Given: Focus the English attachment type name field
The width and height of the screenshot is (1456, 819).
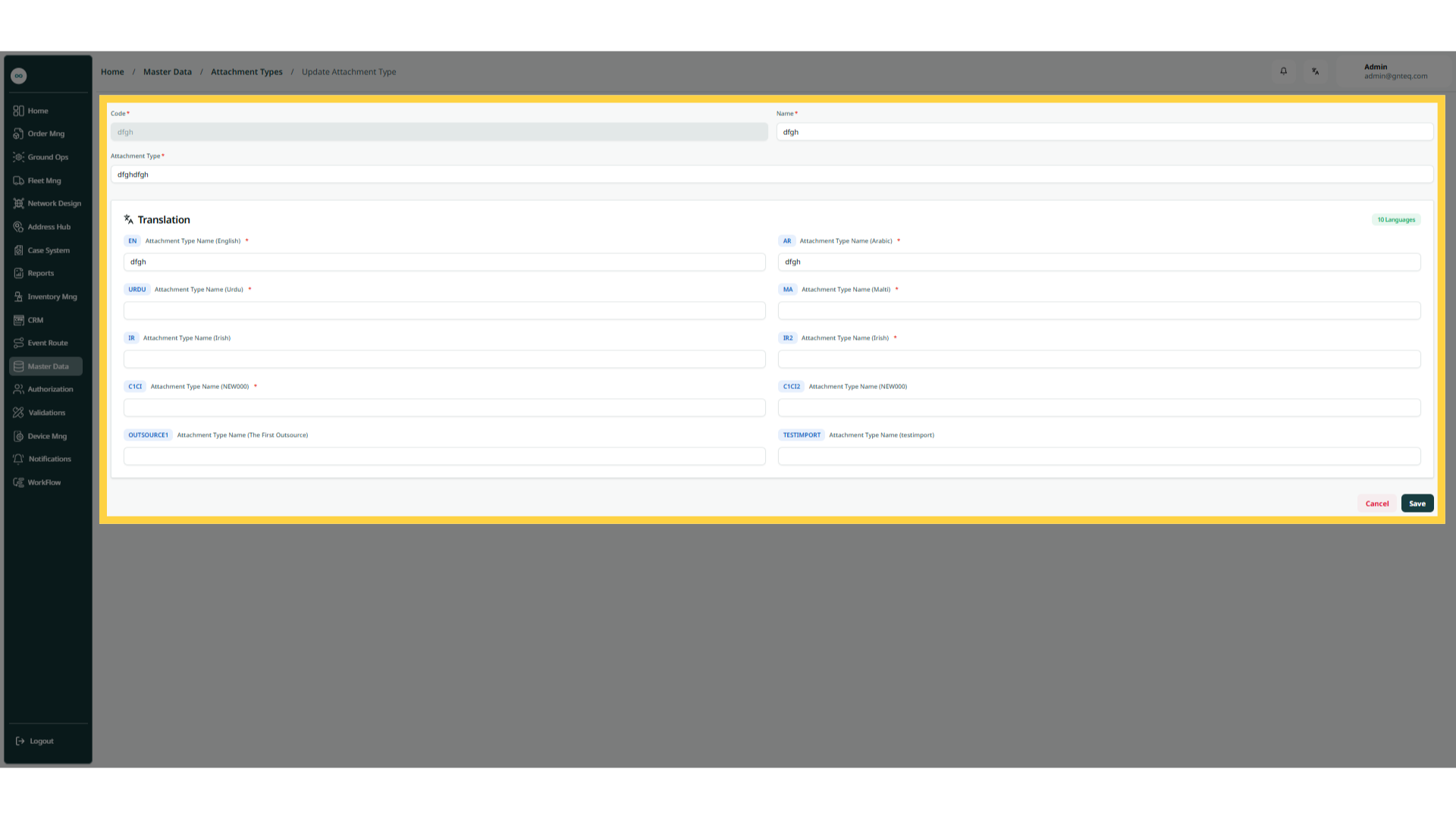Looking at the screenshot, I should tap(444, 262).
